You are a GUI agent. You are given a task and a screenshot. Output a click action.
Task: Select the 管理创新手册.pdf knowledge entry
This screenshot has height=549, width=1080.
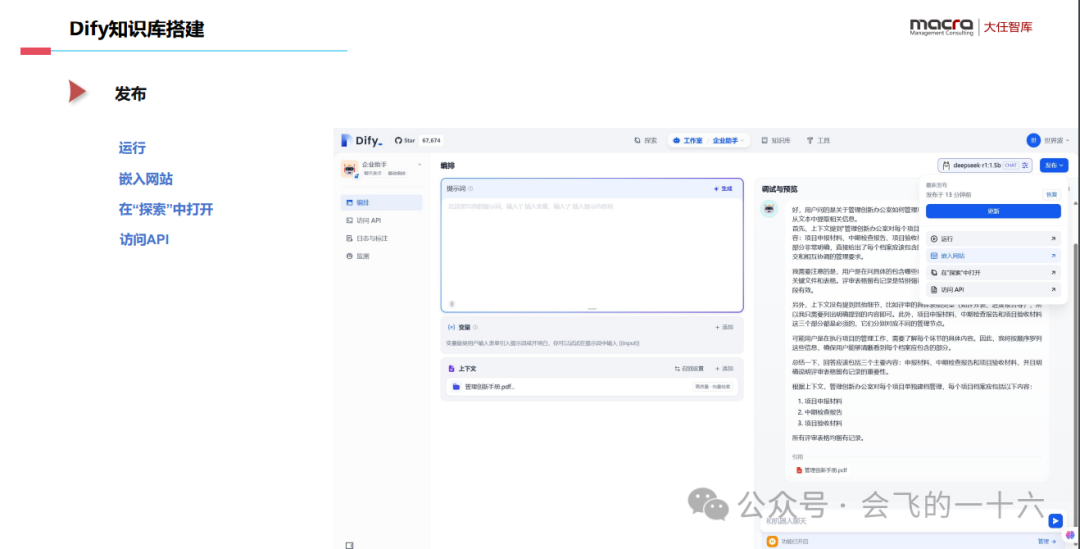(592, 386)
